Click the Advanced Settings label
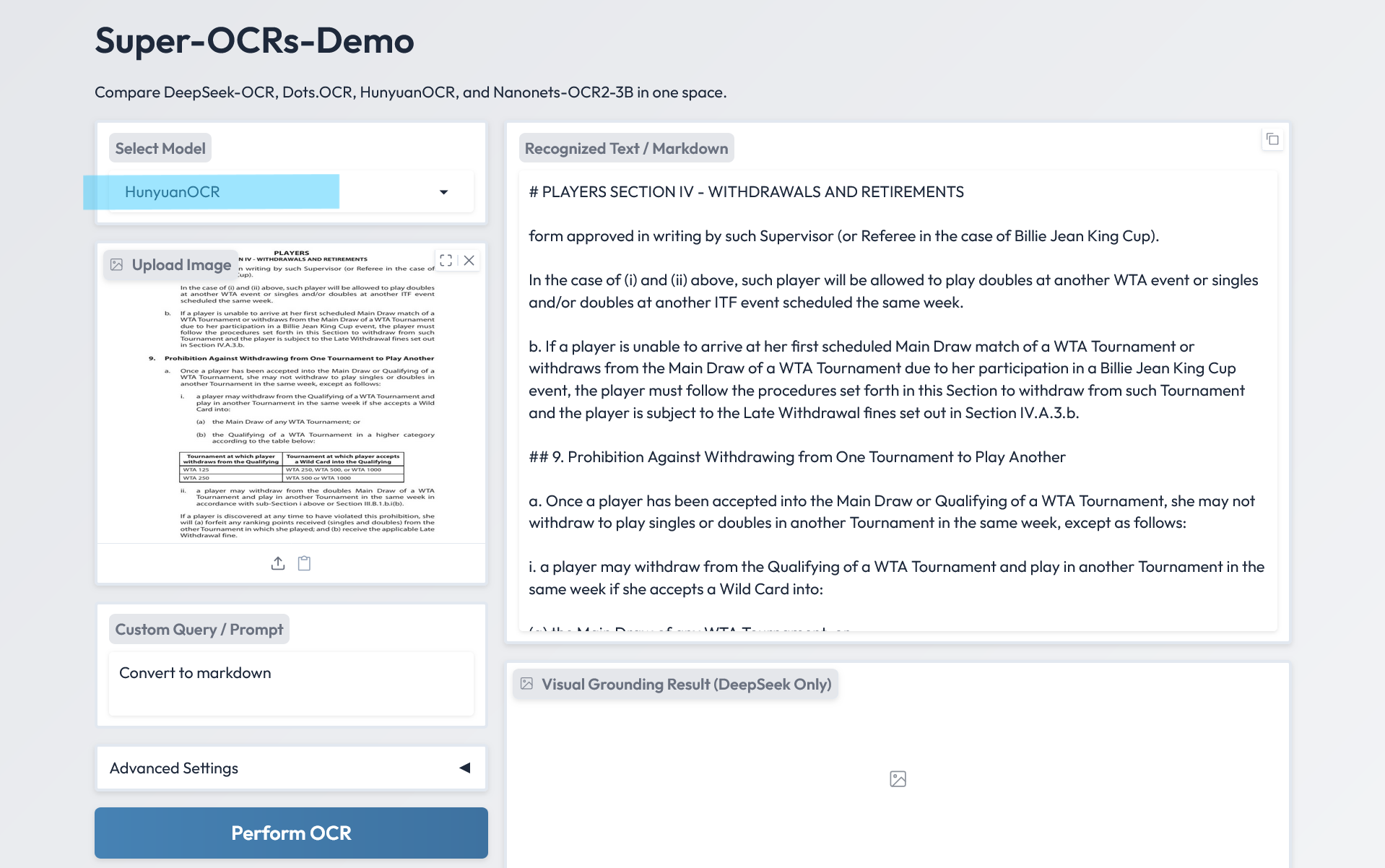Image resolution: width=1385 pixels, height=868 pixels. click(174, 768)
